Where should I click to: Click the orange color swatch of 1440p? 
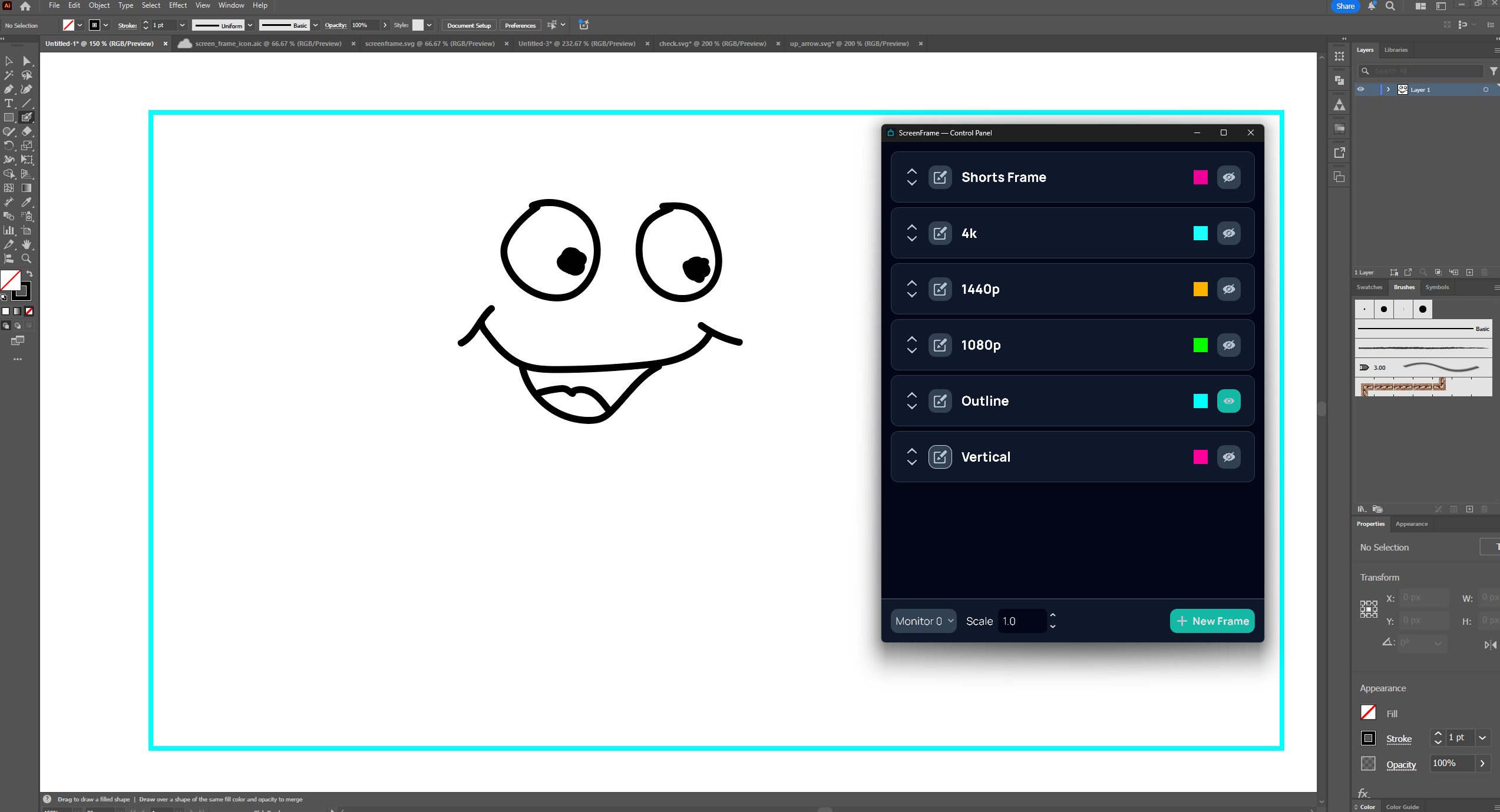click(x=1200, y=289)
